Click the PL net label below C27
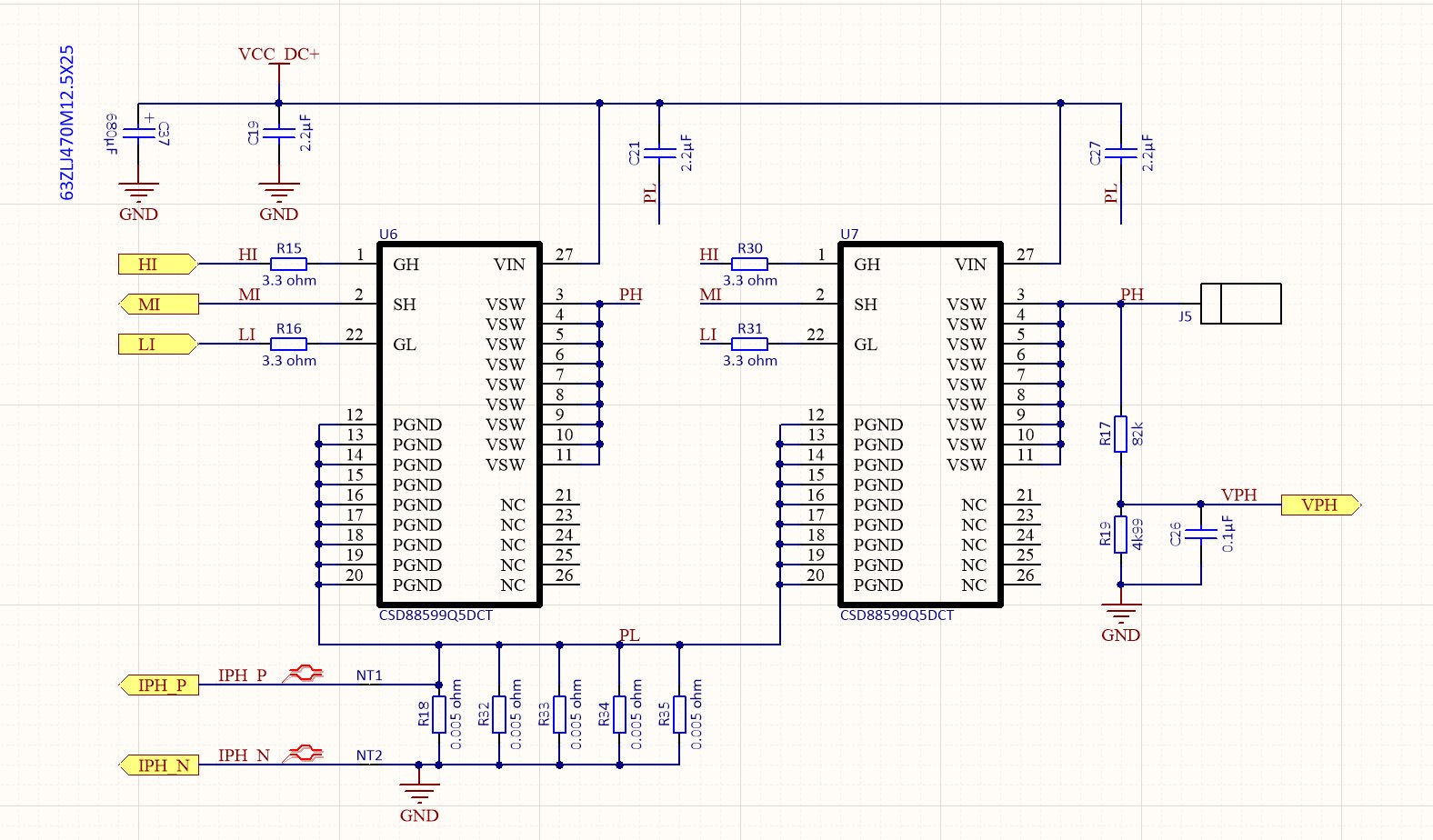This screenshot has width=1433, height=840. pyautogui.click(x=1111, y=194)
